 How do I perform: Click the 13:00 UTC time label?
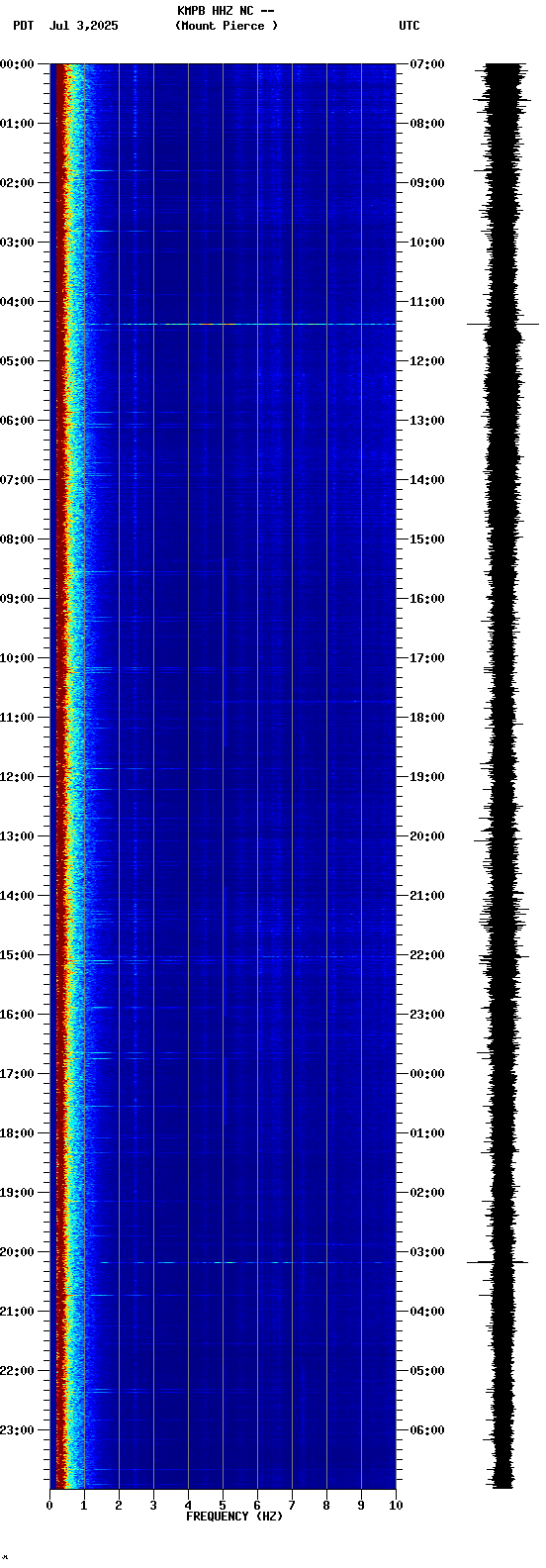click(x=427, y=421)
